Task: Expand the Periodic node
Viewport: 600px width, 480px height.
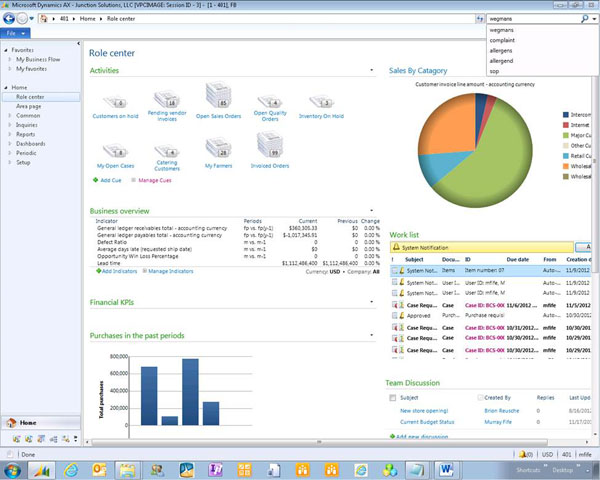Action: coord(10,153)
